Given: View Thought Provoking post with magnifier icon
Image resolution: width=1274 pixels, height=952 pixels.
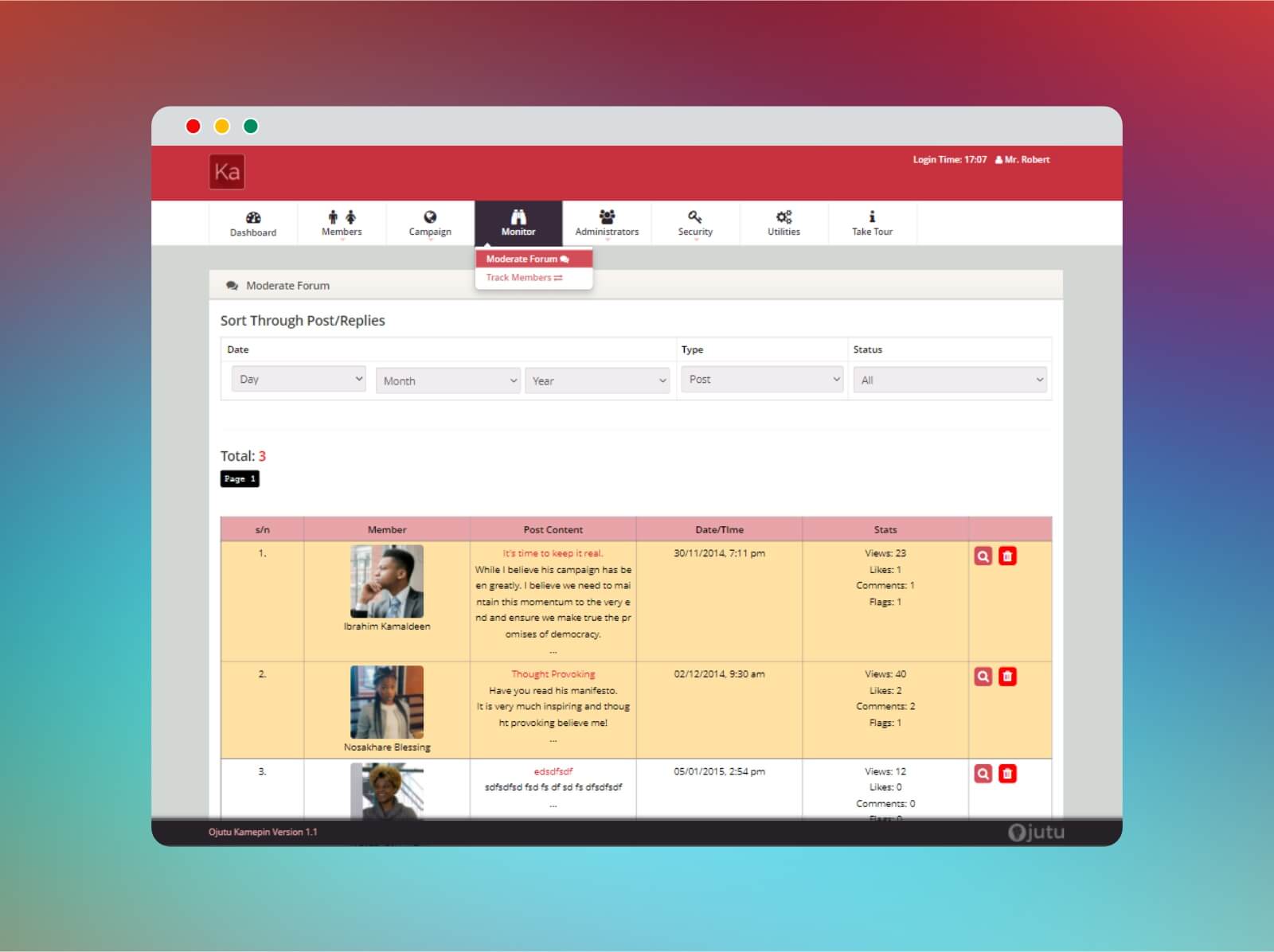Looking at the screenshot, I should click(983, 677).
